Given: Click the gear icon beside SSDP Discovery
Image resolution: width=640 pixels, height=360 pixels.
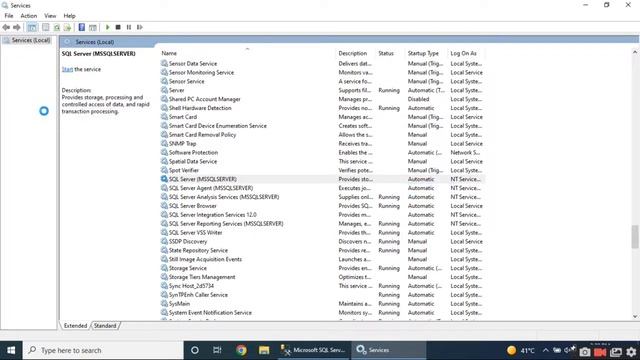Looking at the screenshot, I should tap(164, 241).
